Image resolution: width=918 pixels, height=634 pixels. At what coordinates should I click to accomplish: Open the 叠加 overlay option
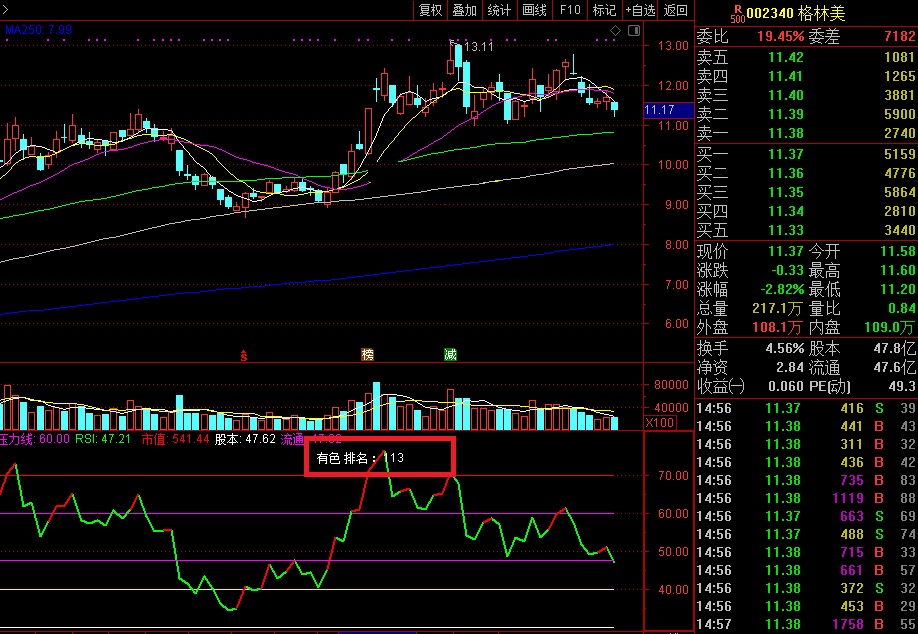pyautogui.click(x=465, y=10)
